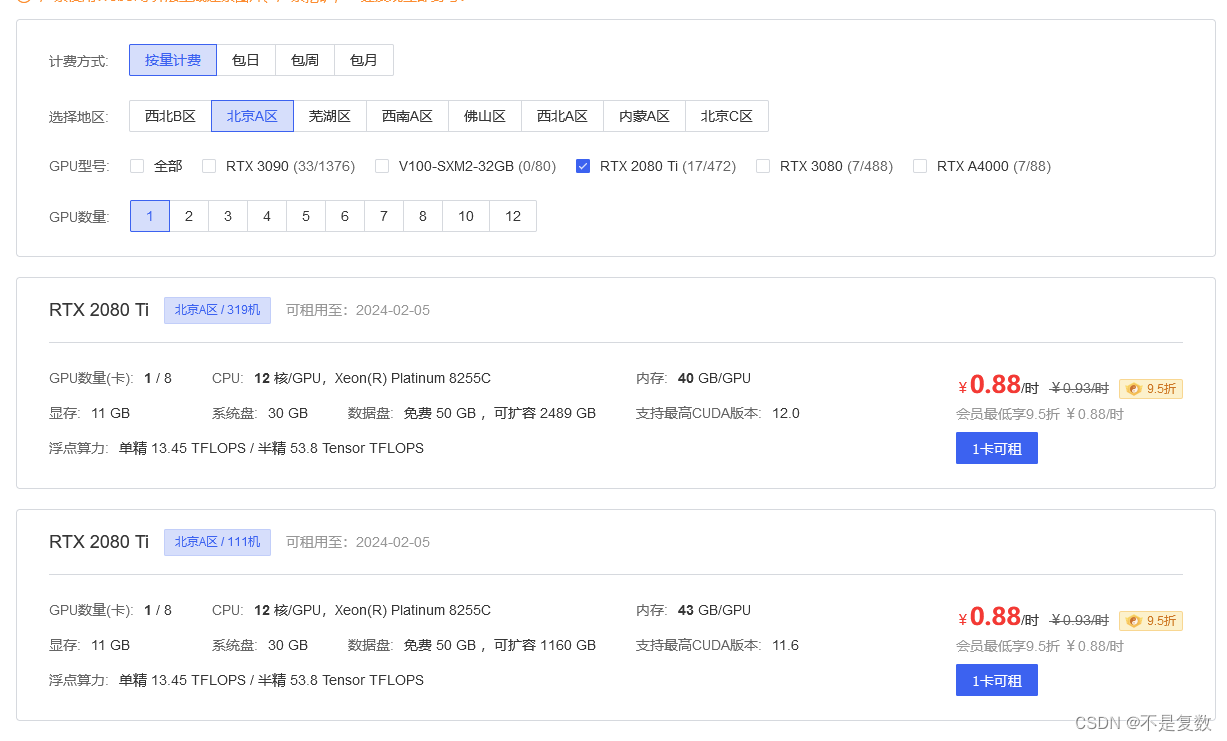Set GPU count to 1
This screenshot has height=741, width=1227.
(150, 216)
